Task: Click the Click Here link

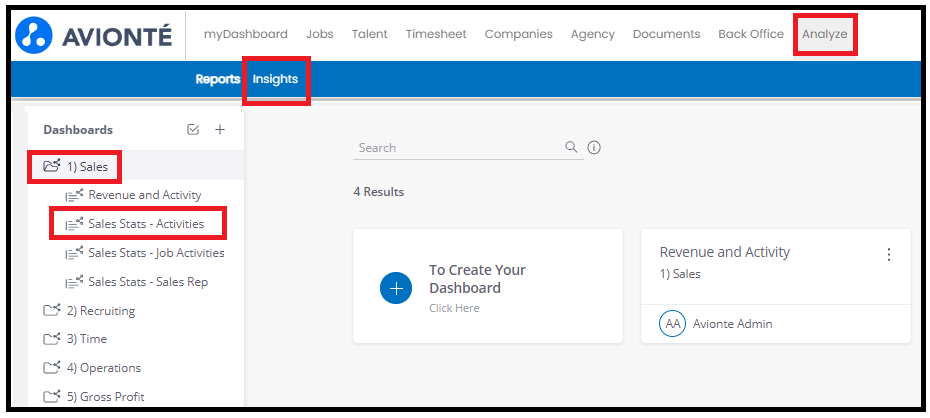Action: coord(454,308)
